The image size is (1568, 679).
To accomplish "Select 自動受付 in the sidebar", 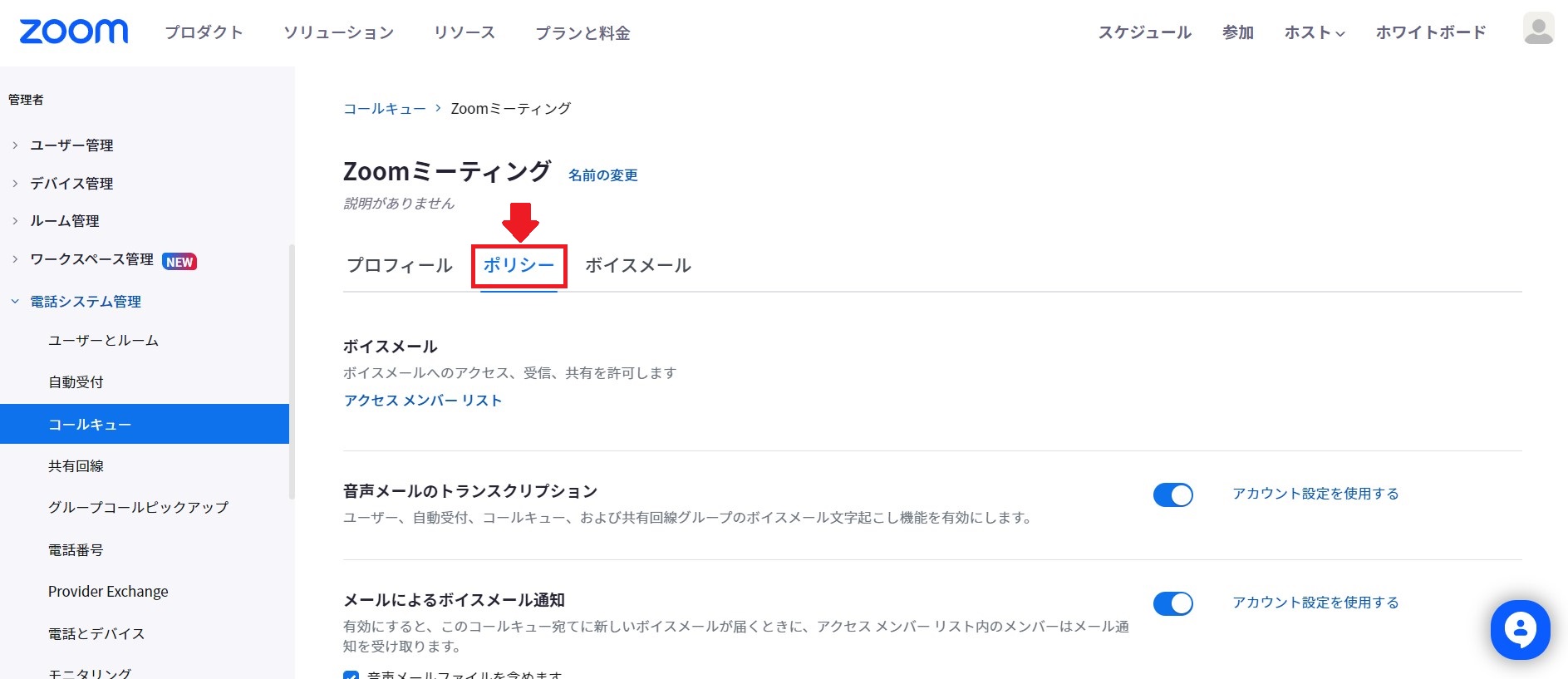I will (x=76, y=382).
